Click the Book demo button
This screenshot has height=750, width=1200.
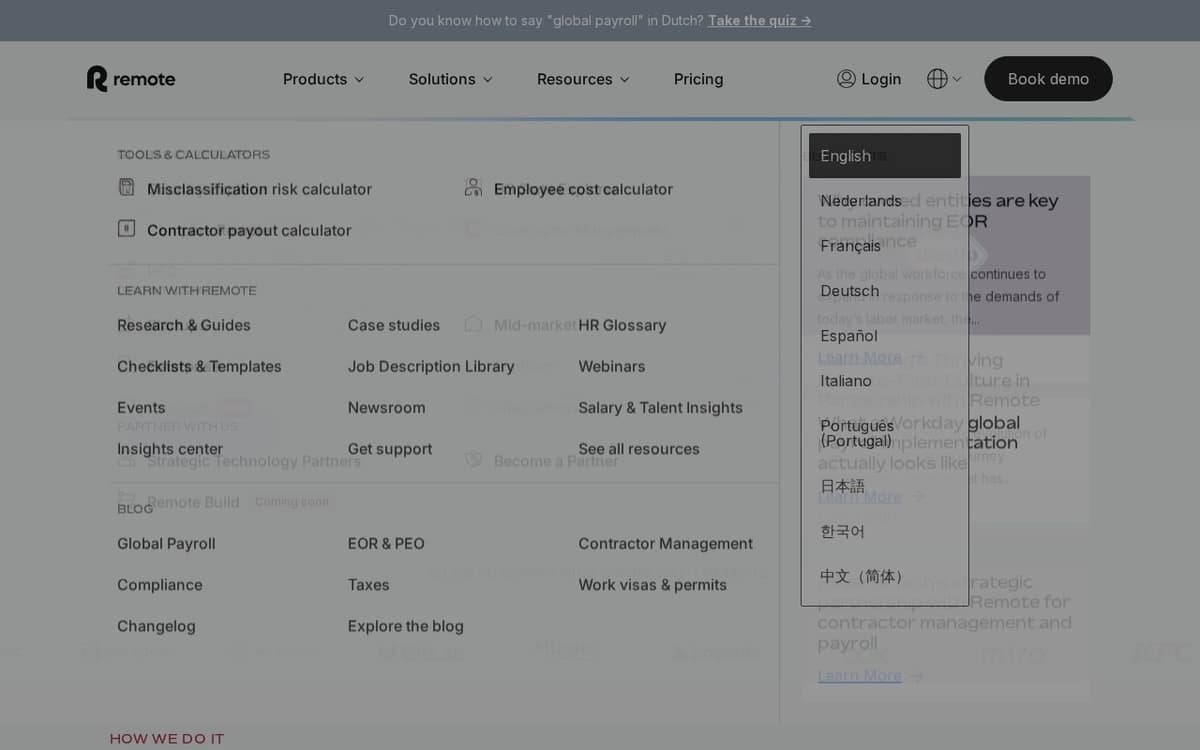click(1048, 79)
